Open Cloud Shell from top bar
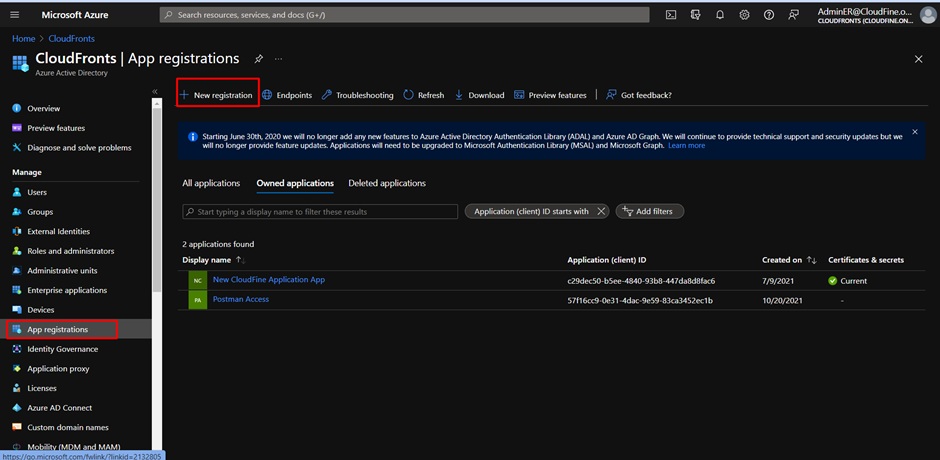The height and width of the screenshot is (460, 940). [671, 15]
